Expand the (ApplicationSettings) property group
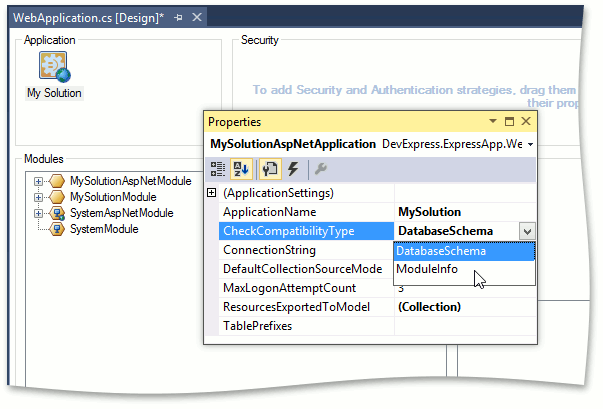Viewport: 603px width, 409px height. click(x=212, y=193)
